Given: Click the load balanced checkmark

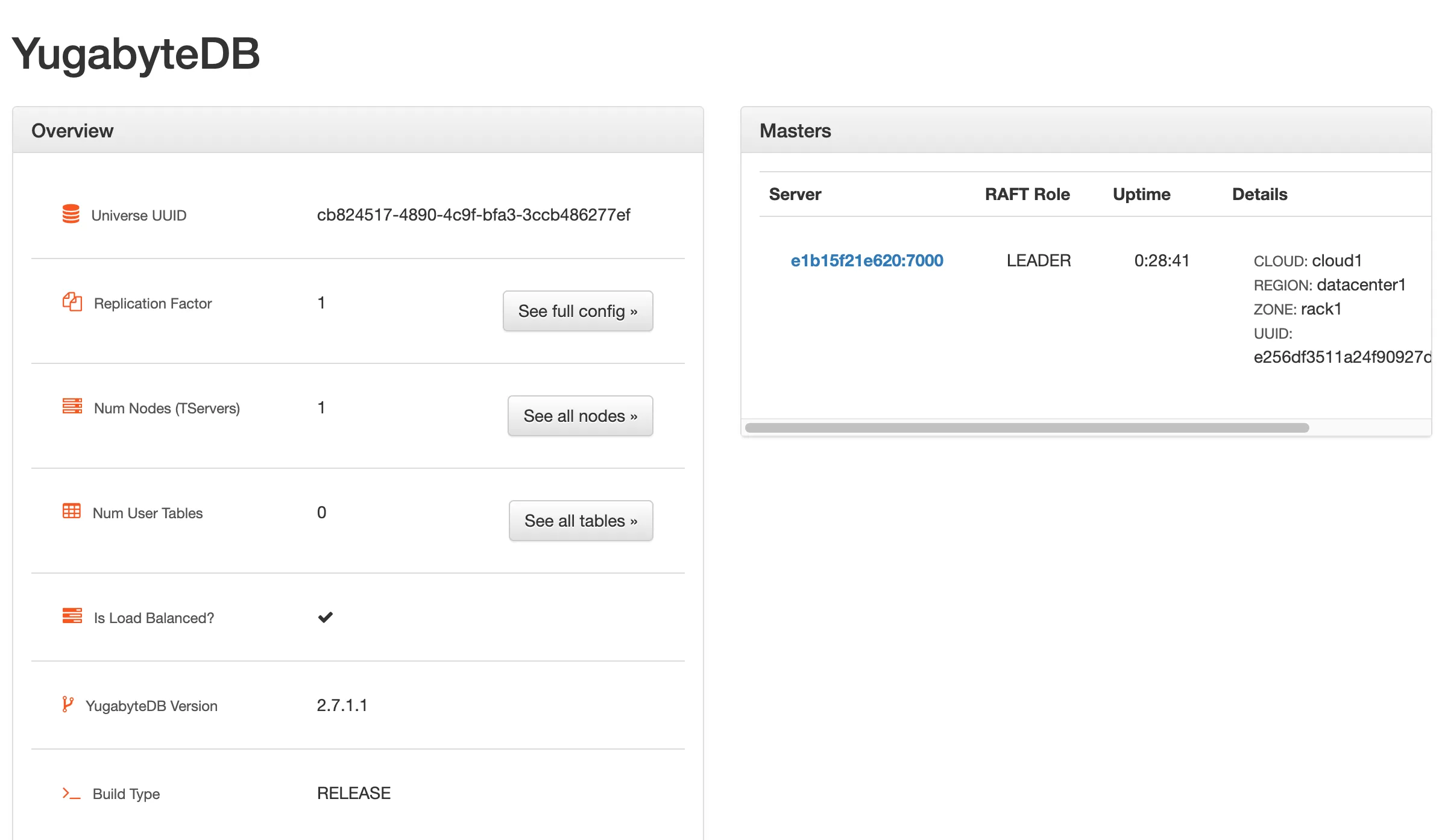Looking at the screenshot, I should coord(325,617).
